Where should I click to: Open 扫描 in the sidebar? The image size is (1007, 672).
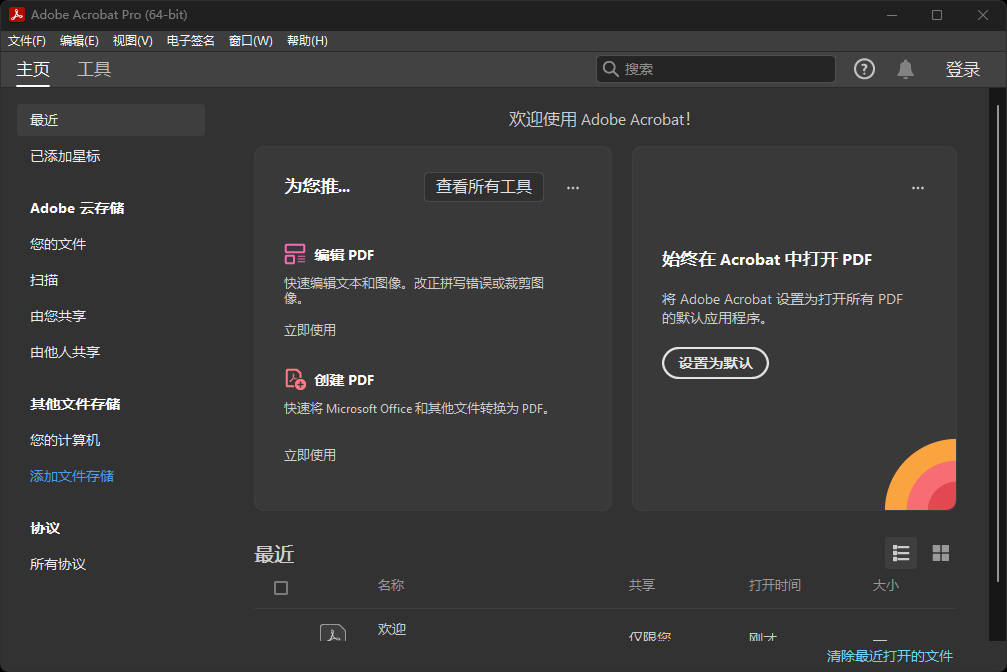click(44, 280)
